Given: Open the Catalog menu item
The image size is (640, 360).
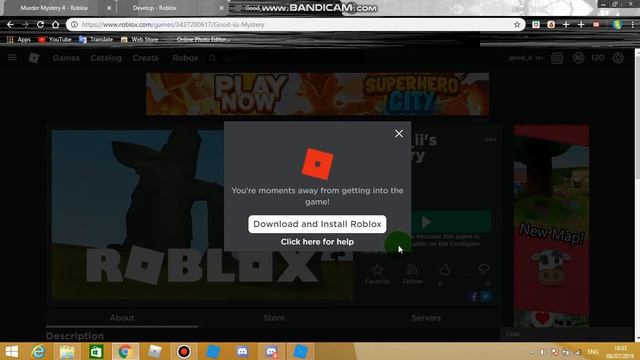Looking at the screenshot, I should point(106,58).
